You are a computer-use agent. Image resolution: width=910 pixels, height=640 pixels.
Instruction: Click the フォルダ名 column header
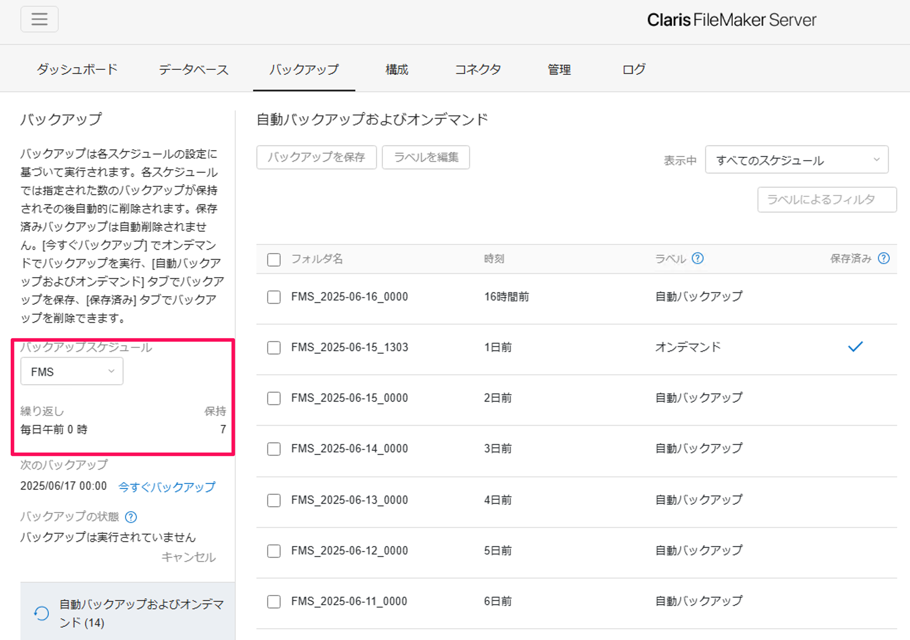tap(317, 259)
